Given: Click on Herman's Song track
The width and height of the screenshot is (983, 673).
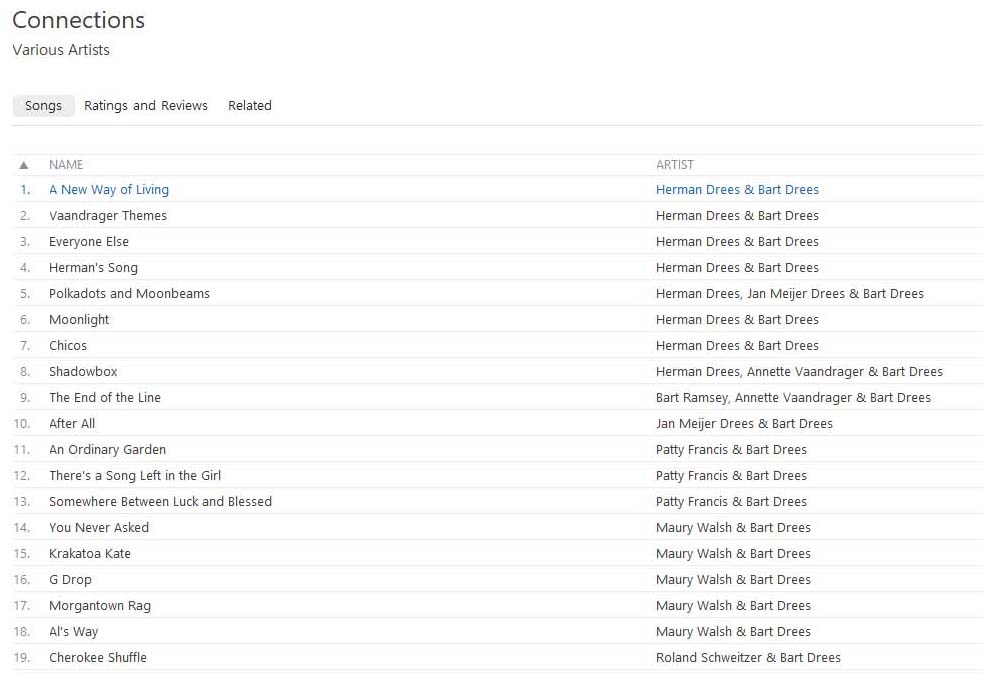Looking at the screenshot, I should tap(93, 268).
